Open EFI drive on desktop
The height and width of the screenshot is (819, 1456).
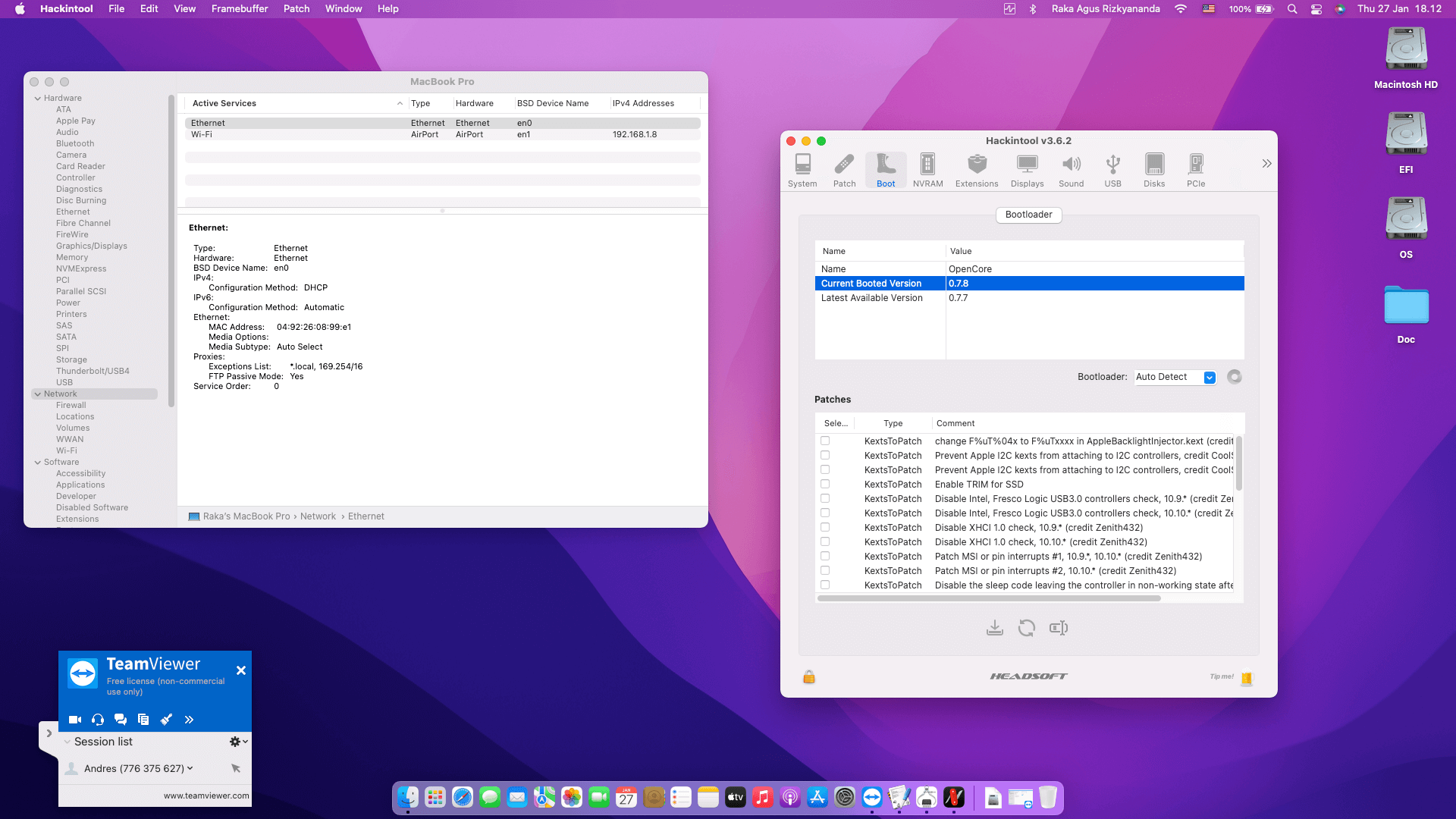coord(1406,143)
